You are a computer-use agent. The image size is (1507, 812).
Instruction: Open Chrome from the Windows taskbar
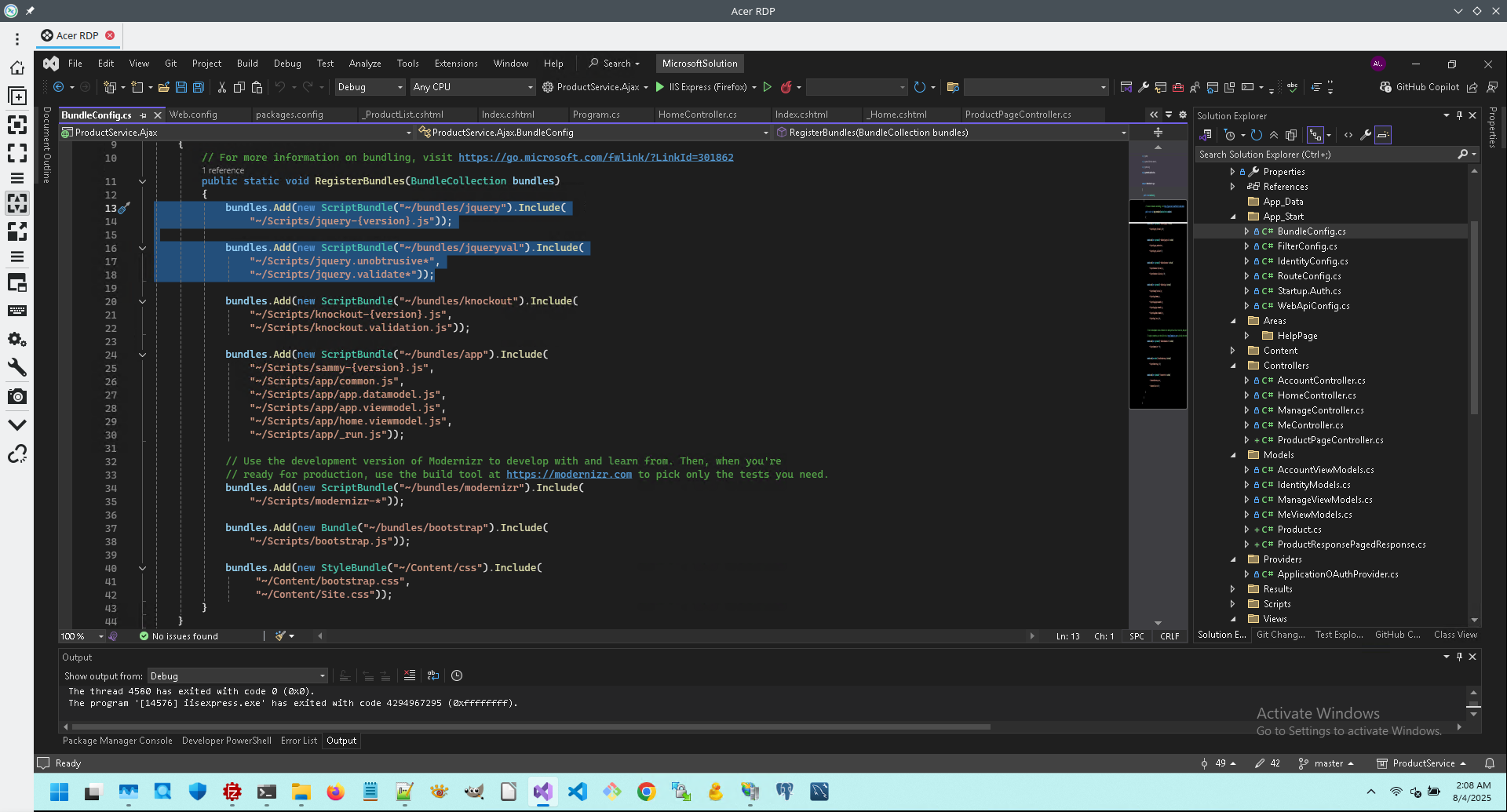647,792
